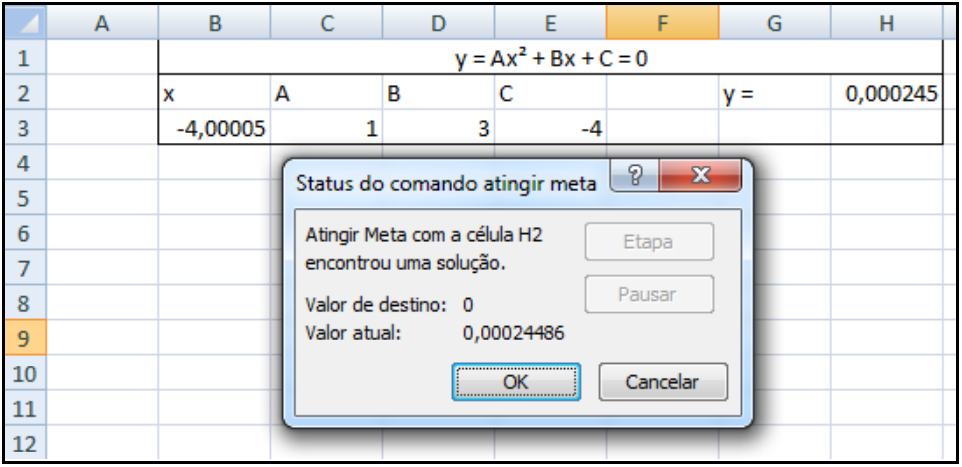Click the merged equation title cell
This screenshot has height=467, width=962.
click(x=550, y=58)
